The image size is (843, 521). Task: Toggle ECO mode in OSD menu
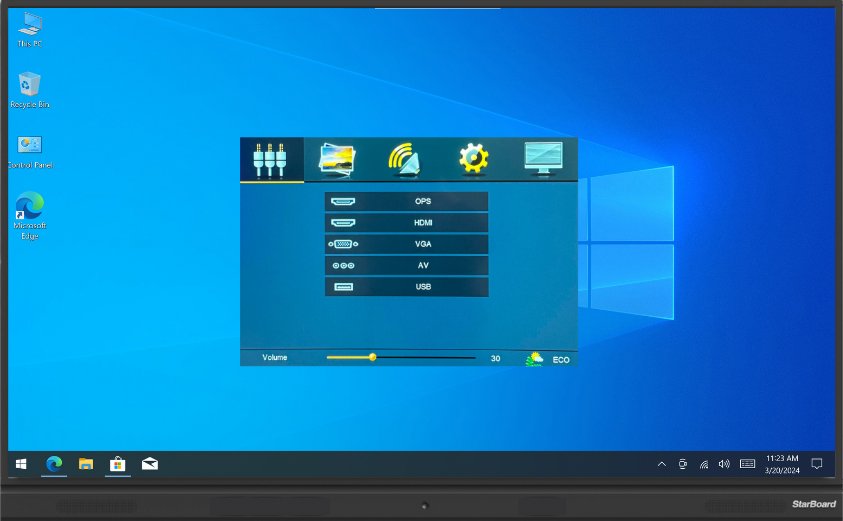tap(548, 358)
